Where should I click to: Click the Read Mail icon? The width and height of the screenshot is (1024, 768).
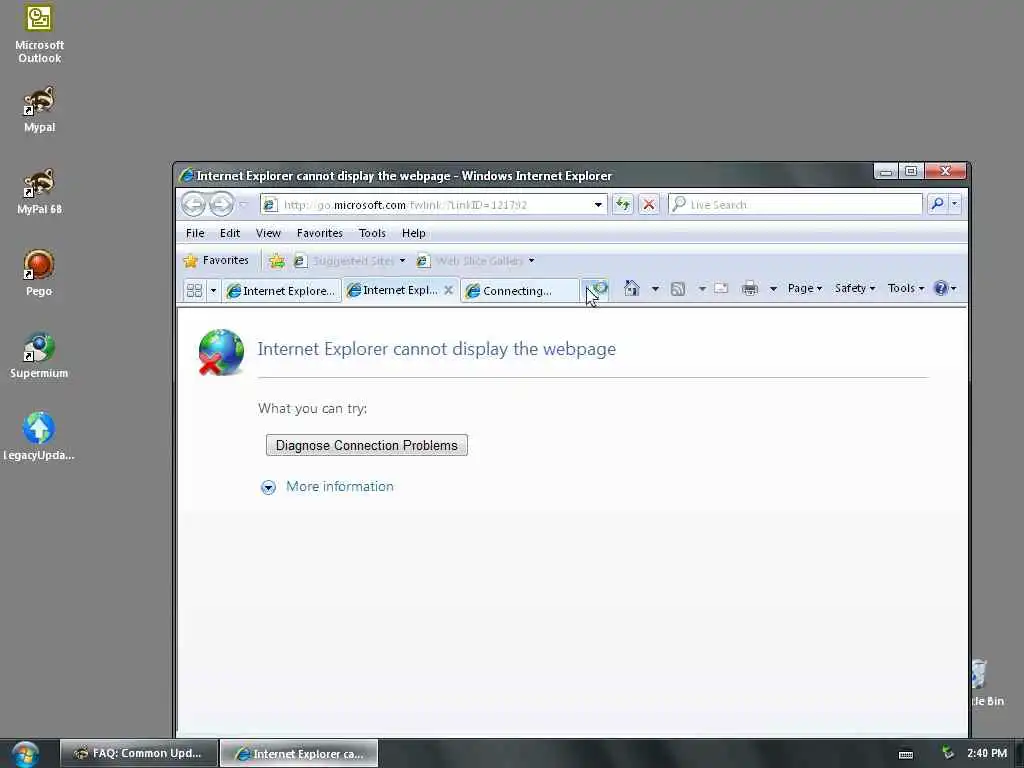[x=721, y=289]
